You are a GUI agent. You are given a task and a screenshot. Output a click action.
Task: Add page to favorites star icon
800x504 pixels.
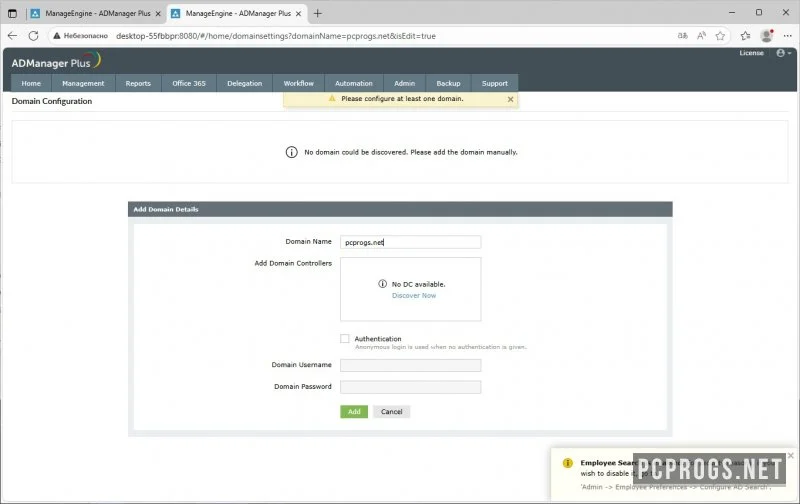720,36
